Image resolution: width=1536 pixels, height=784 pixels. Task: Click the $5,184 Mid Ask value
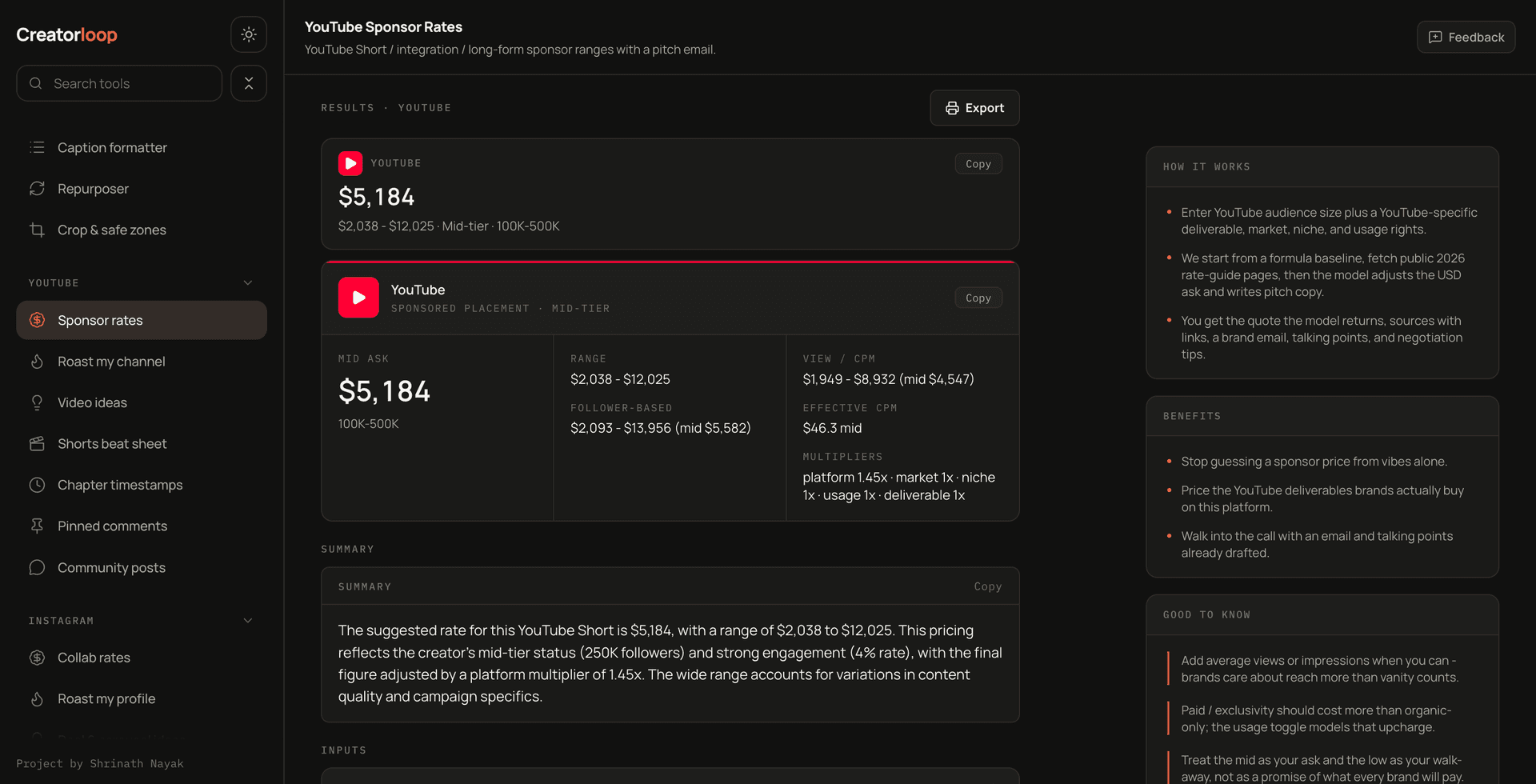click(384, 391)
